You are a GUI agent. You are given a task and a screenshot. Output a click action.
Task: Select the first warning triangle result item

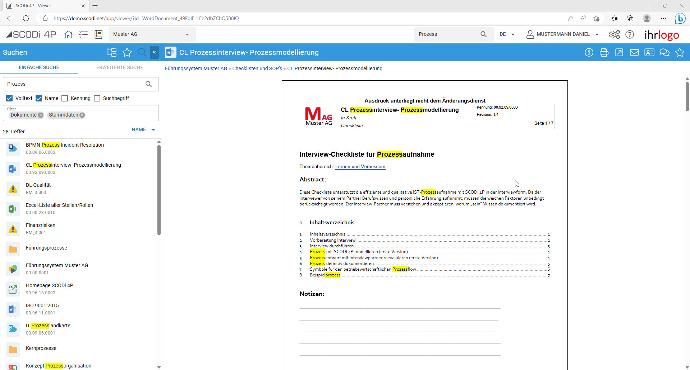[79, 188]
